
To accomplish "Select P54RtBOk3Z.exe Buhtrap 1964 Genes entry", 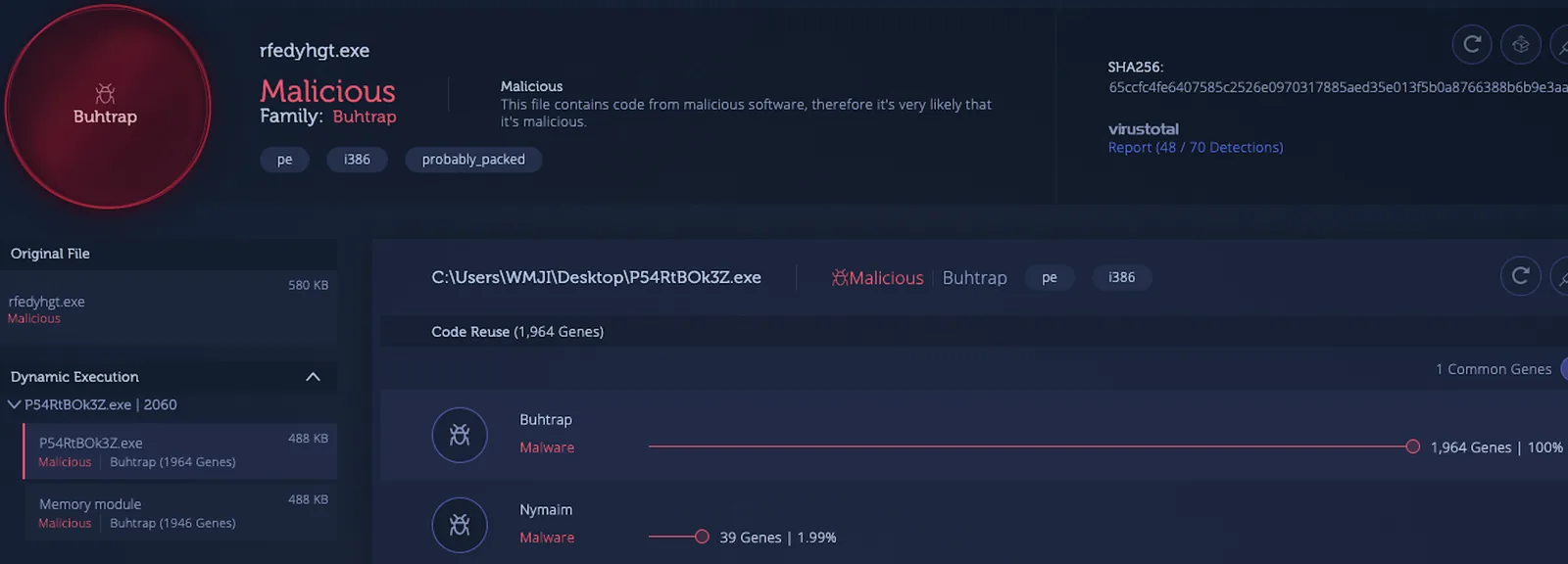I will [x=180, y=451].
